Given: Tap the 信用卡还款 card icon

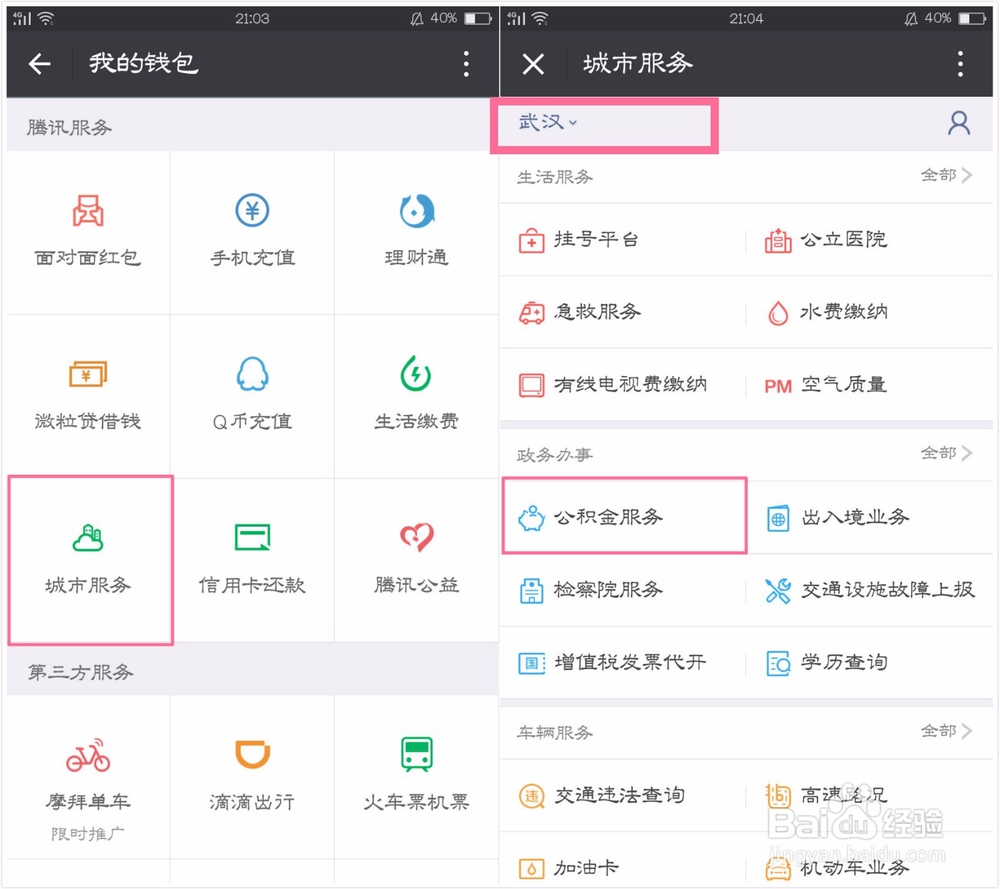Looking at the screenshot, I should click(253, 537).
